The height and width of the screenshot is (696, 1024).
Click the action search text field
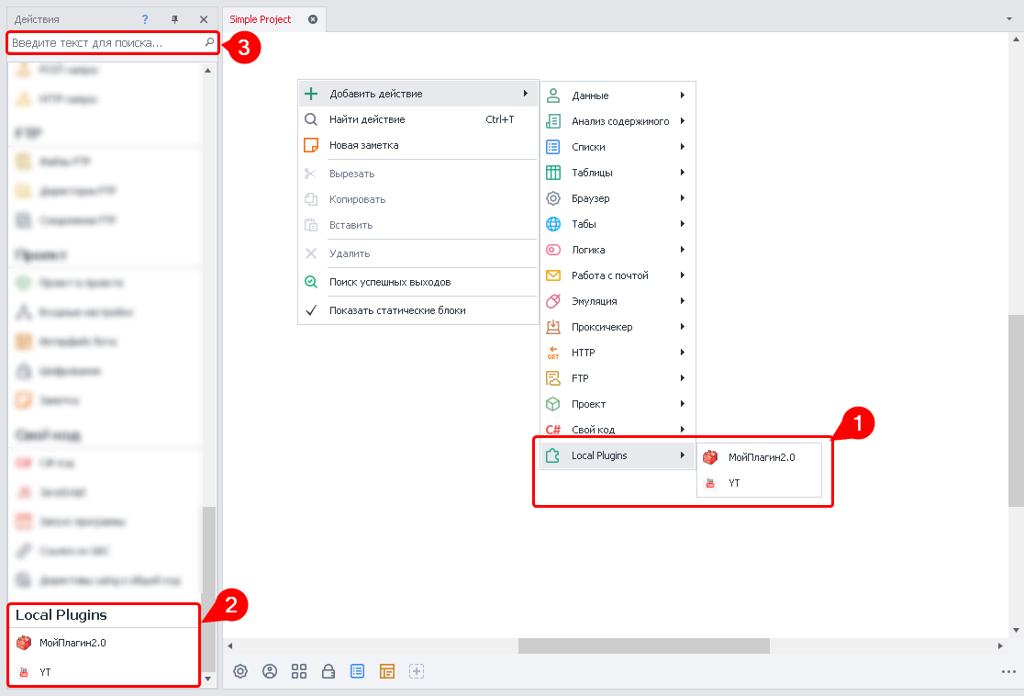click(105, 43)
